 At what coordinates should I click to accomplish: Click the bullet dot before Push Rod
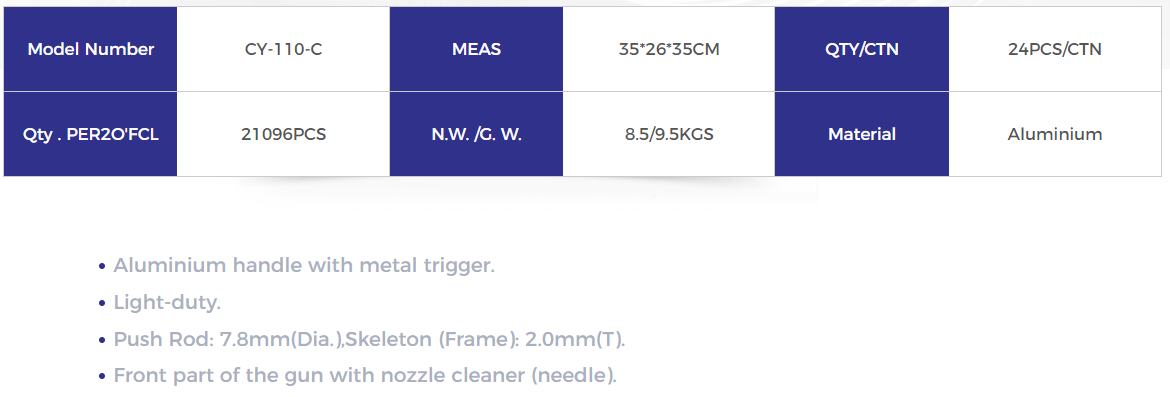pos(102,341)
